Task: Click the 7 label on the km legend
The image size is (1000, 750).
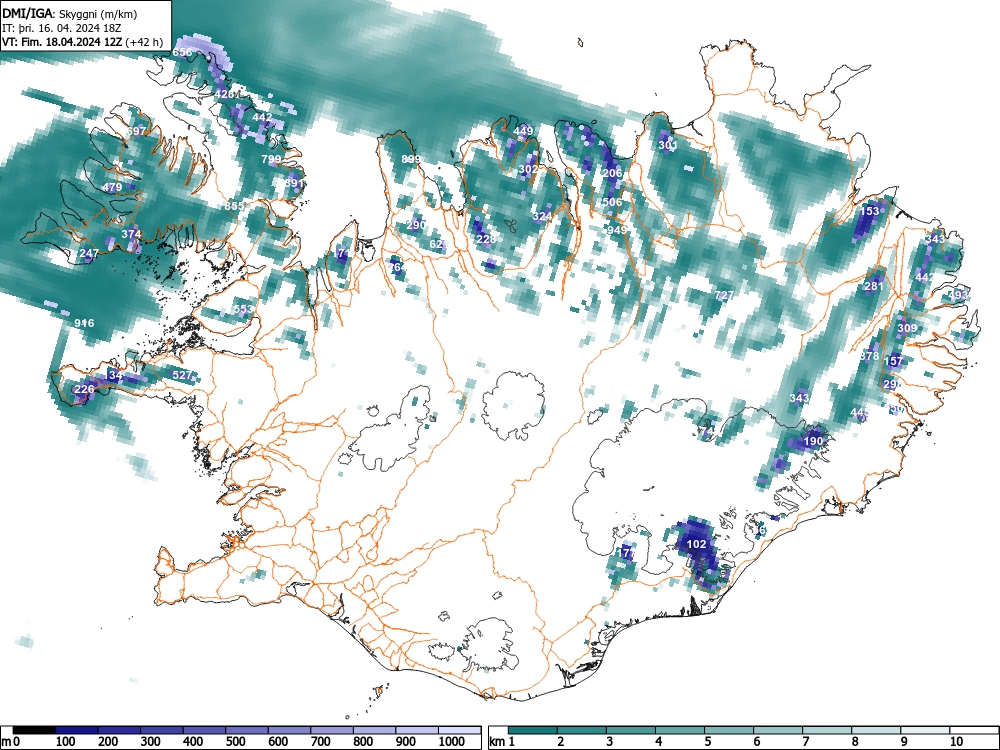Action: (x=805, y=742)
